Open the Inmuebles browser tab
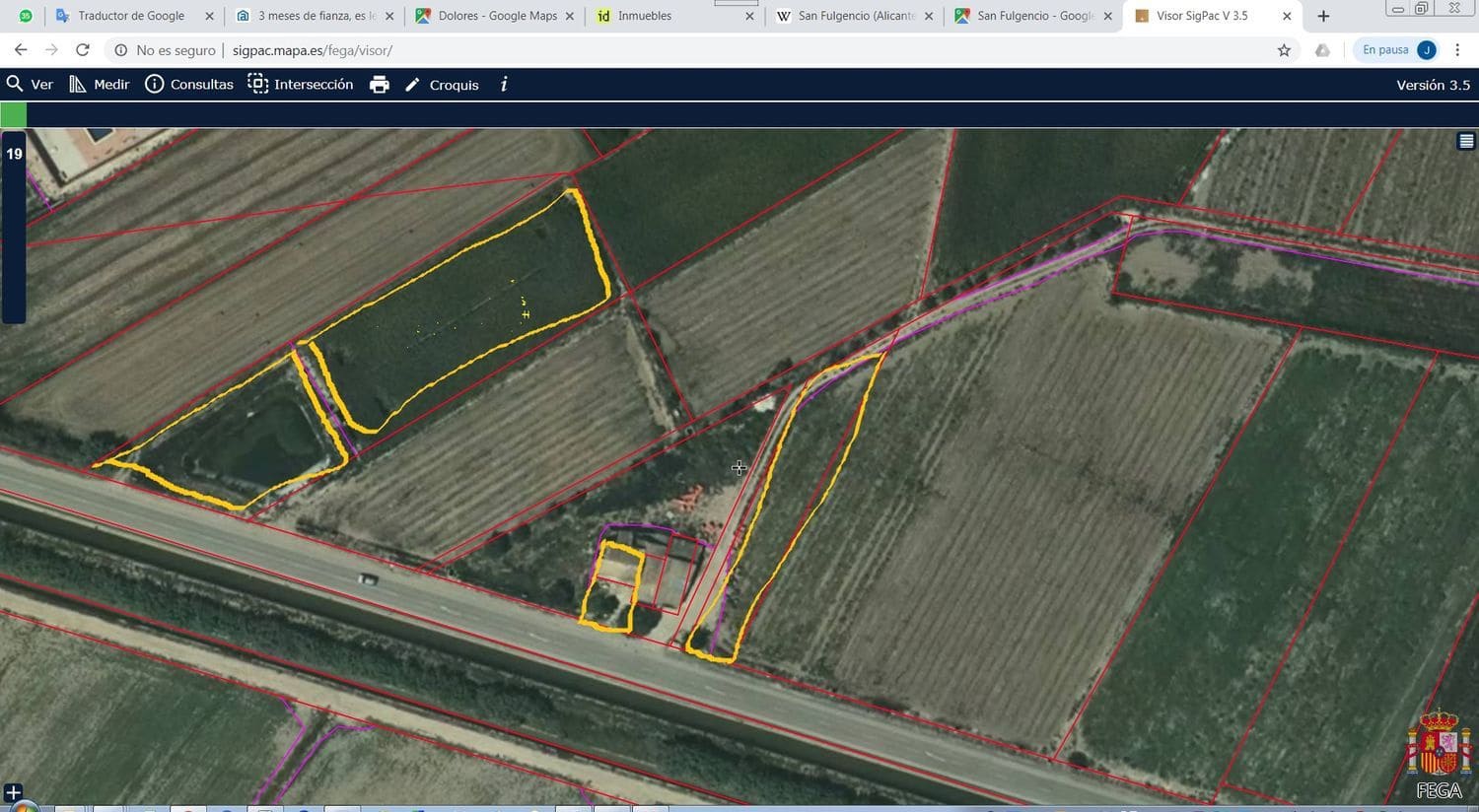The height and width of the screenshot is (812, 1479). (644, 16)
